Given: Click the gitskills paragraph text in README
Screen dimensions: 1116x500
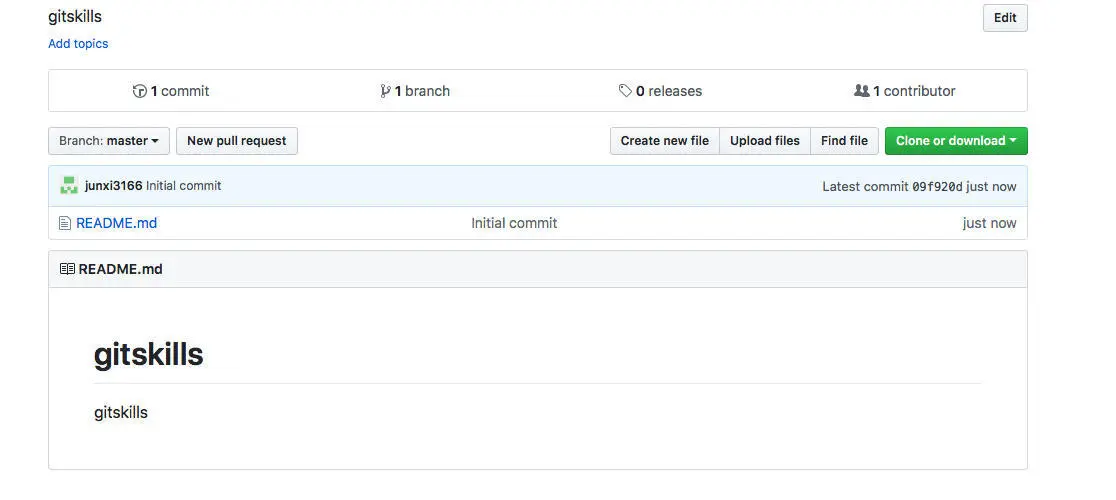Looking at the screenshot, I should pyautogui.click(x=121, y=413).
